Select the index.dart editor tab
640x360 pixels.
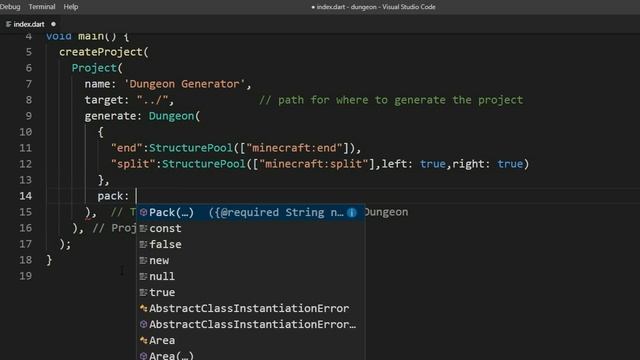(x=29, y=24)
